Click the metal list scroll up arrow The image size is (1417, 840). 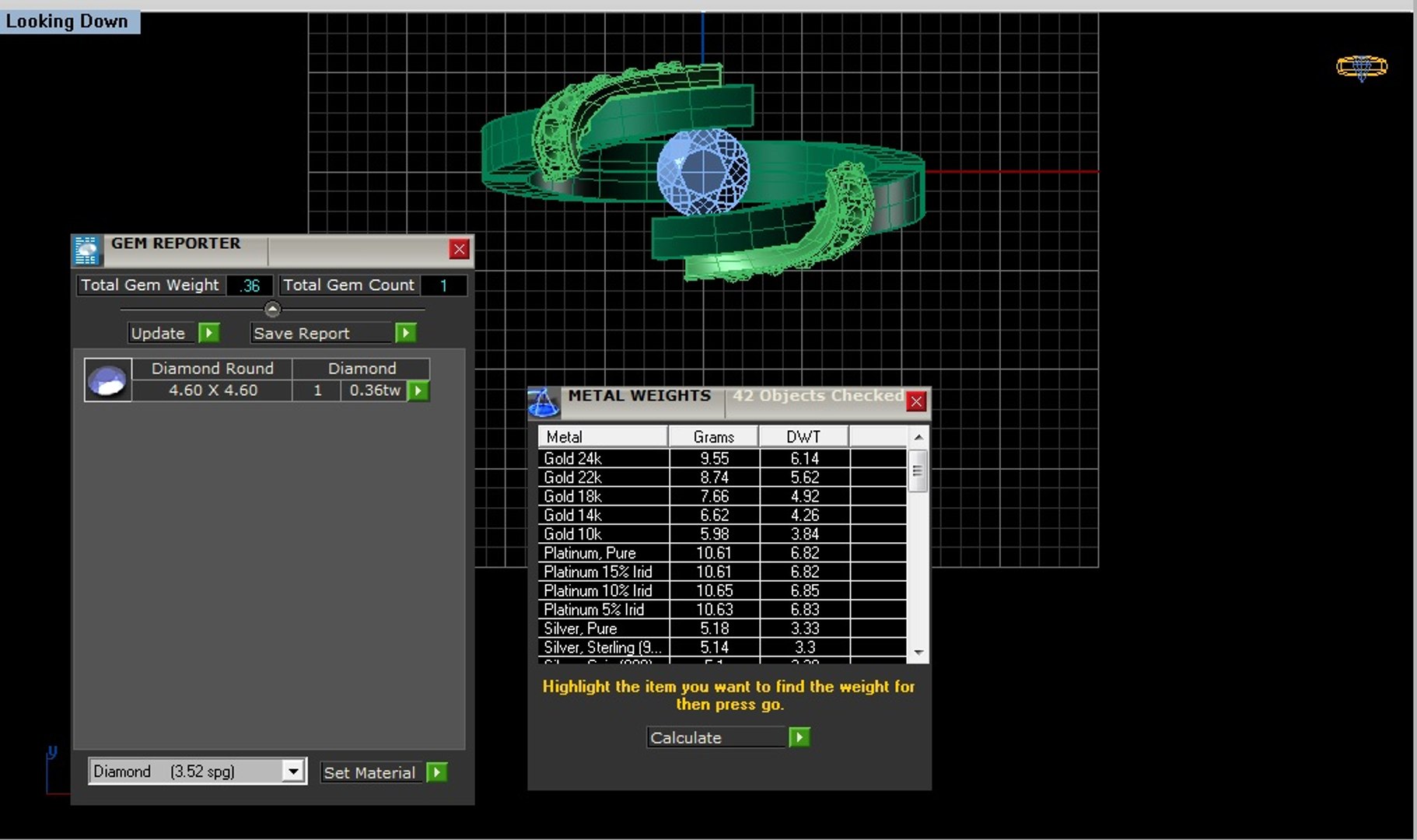pyautogui.click(x=918, y=437)
